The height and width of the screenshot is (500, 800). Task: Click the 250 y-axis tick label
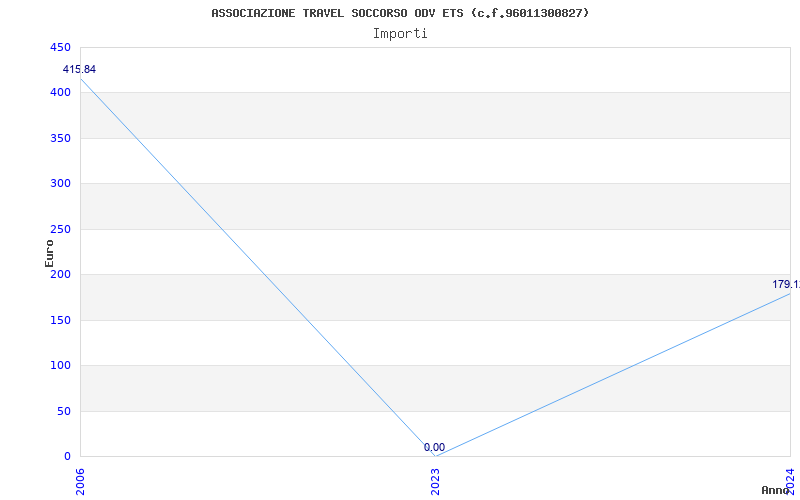[x=60, y=229]
